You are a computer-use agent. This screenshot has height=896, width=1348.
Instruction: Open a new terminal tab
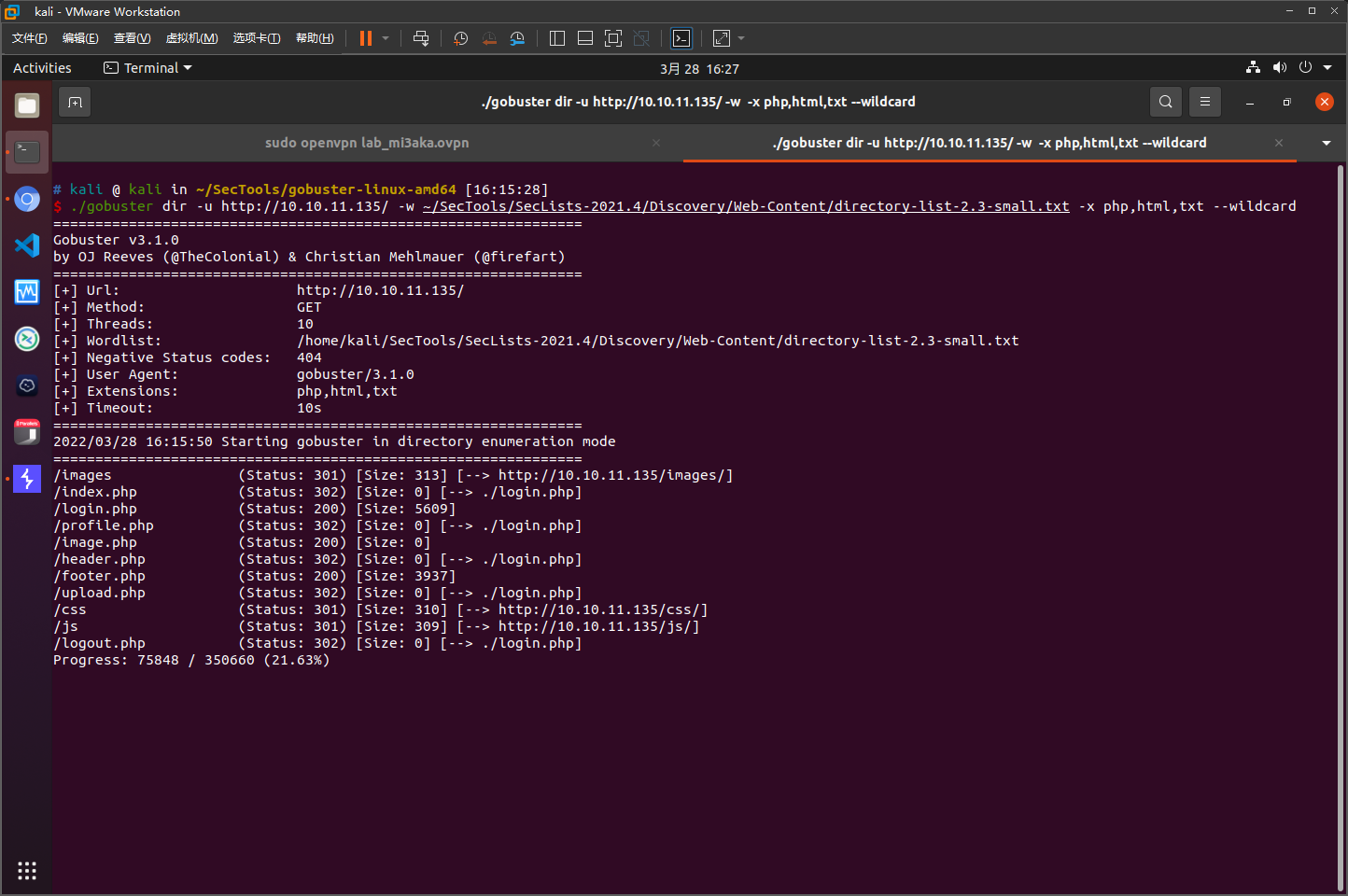pyautogui.click(x=76, y=102)
